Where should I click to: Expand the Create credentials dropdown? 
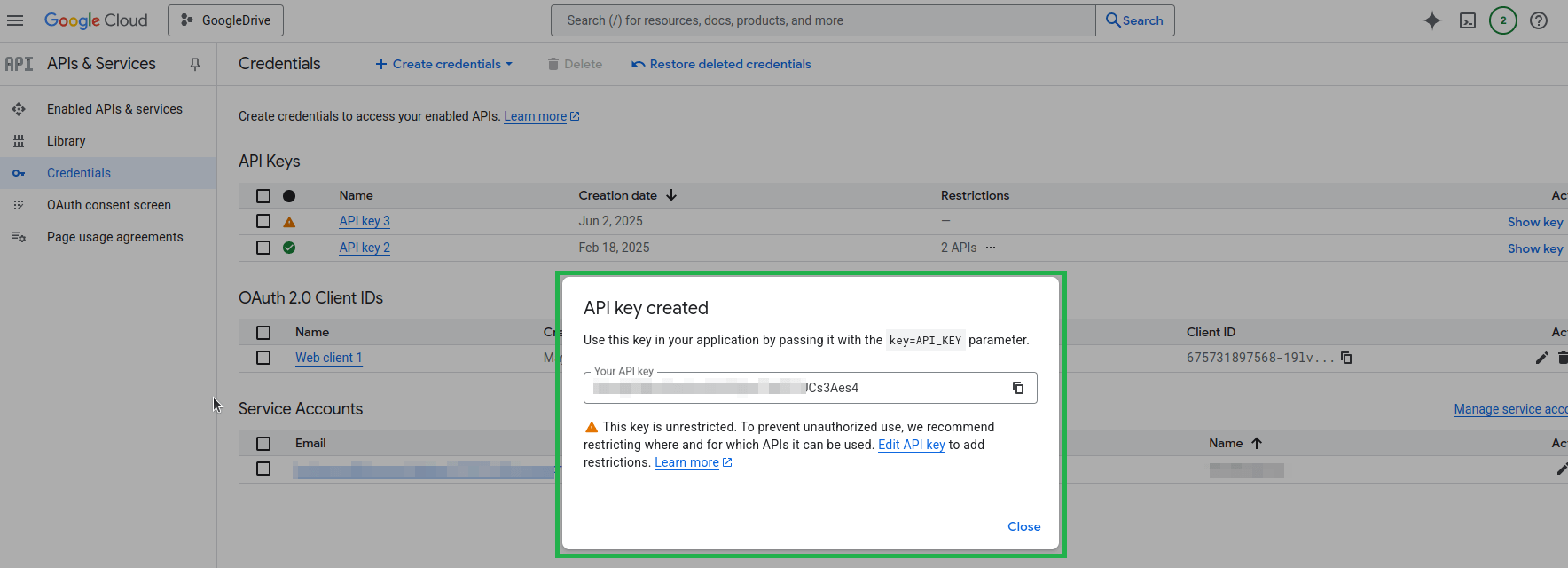[x=443, y=64]
